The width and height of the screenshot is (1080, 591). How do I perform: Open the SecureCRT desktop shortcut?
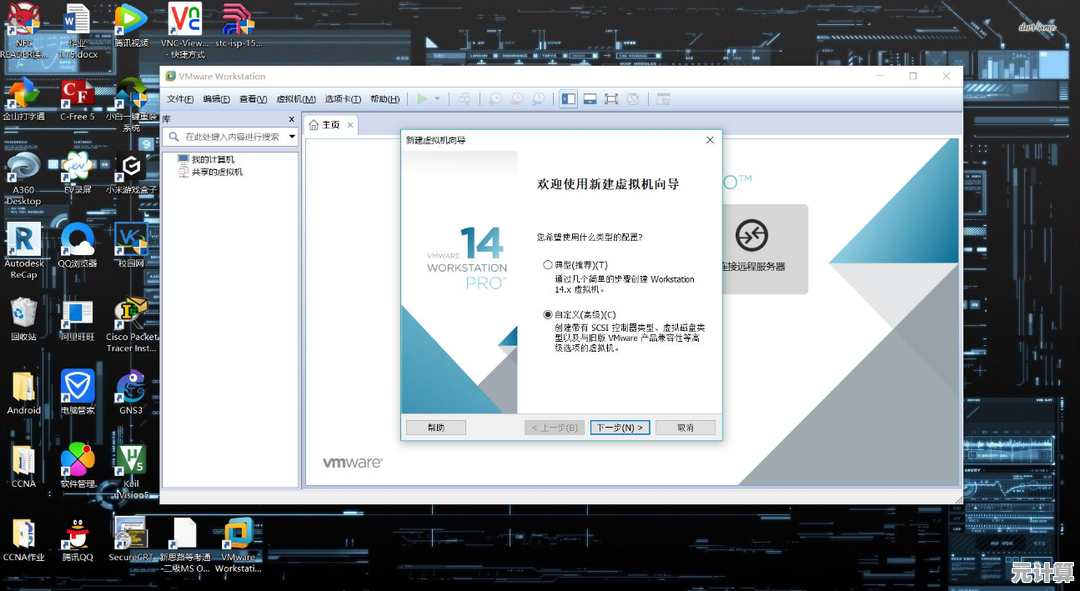[x=131, y=540]
